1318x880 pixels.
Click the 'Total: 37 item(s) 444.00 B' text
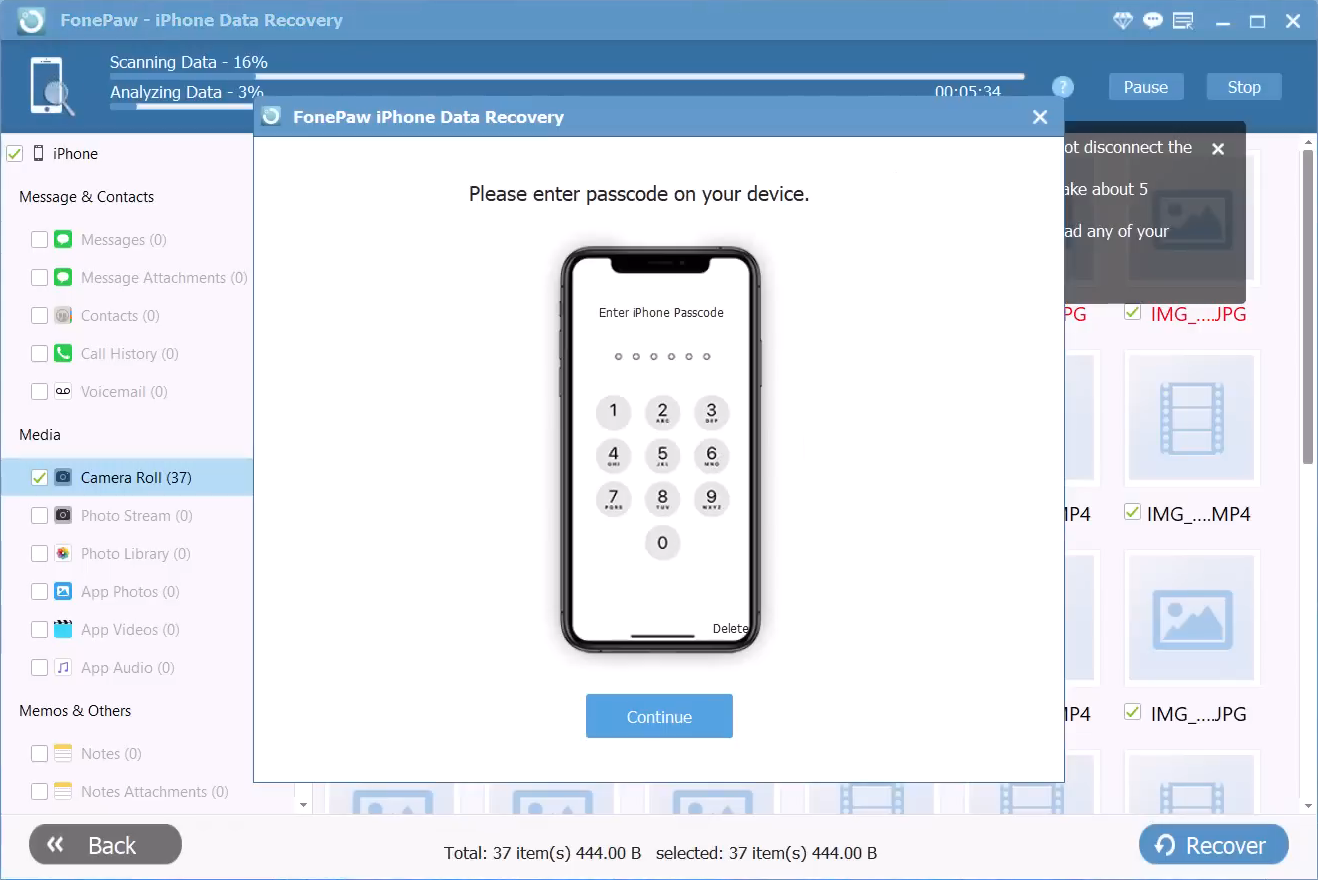coord(543,853)
